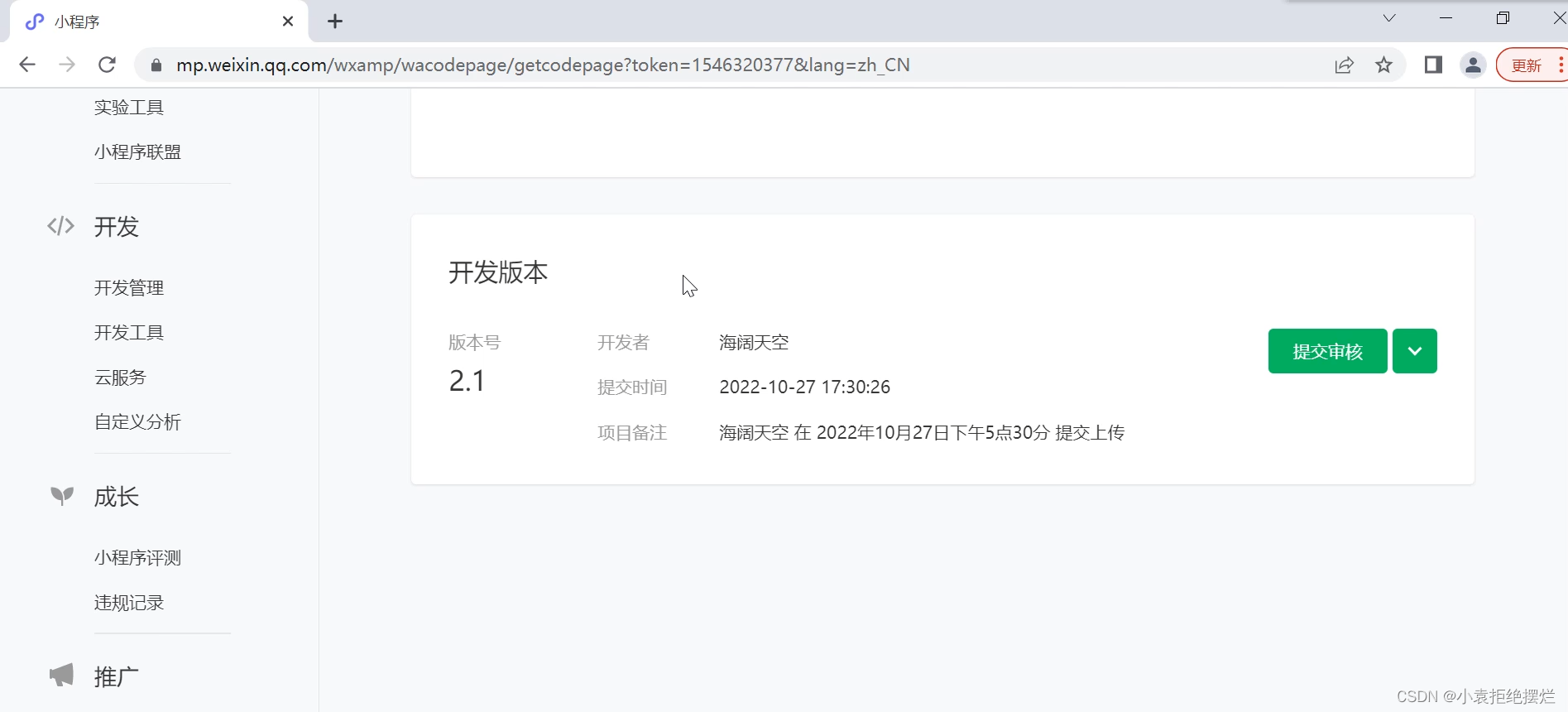Reload the current page
Screen dimensions: 1568x712
coord(107,65)
